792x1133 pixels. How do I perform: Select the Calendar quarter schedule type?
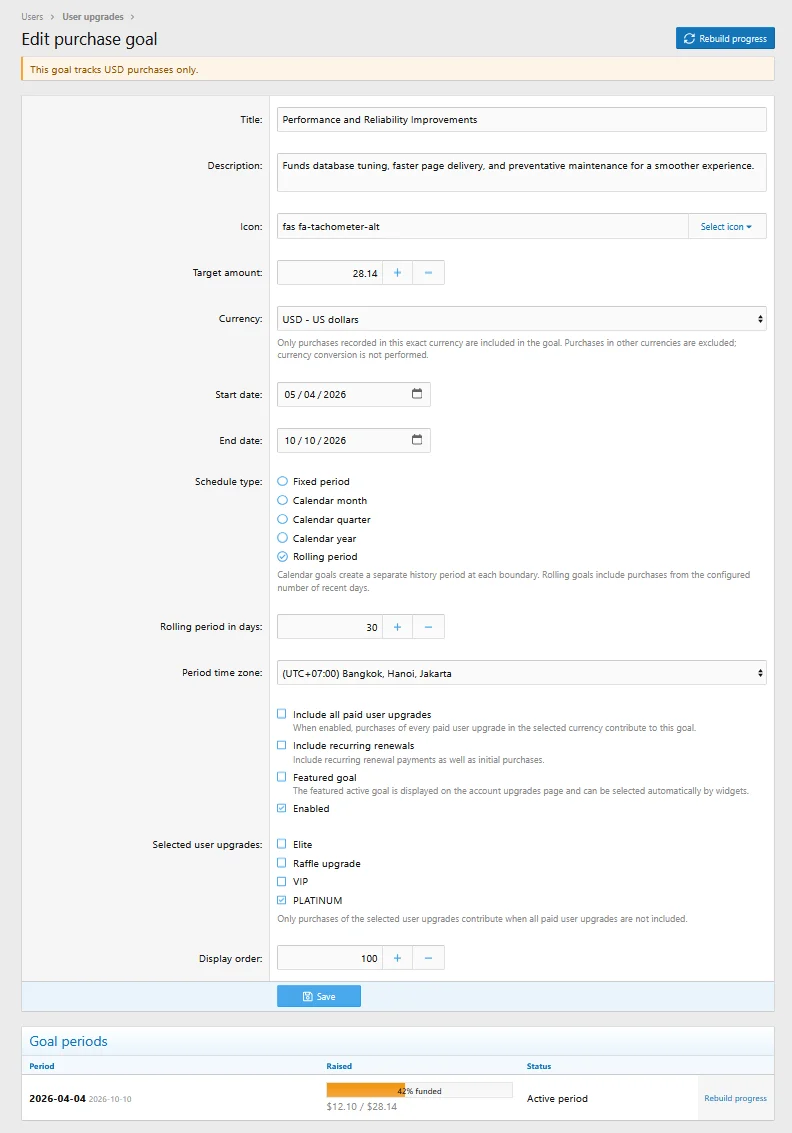(283, 519)
